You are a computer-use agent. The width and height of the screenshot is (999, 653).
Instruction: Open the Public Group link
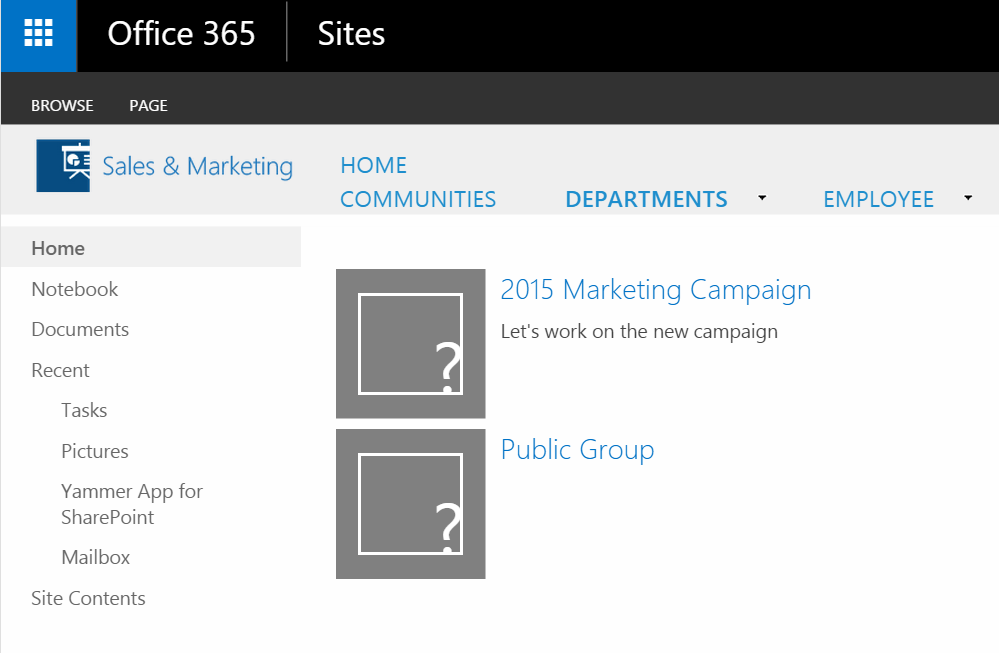[x=577, y=450]
